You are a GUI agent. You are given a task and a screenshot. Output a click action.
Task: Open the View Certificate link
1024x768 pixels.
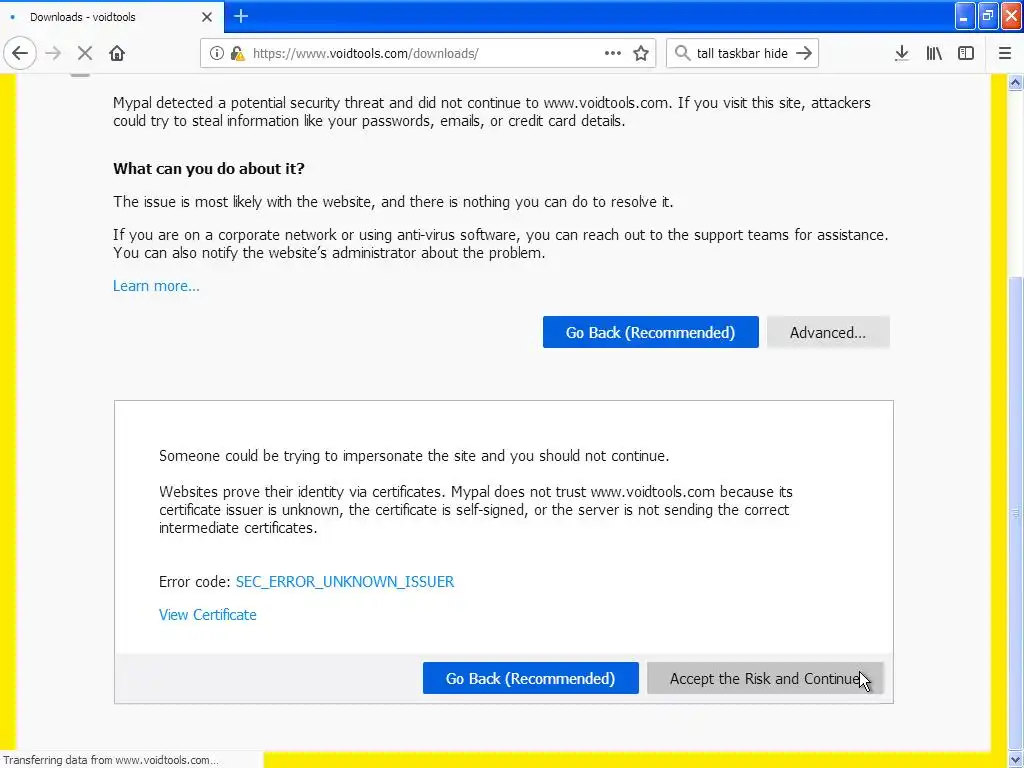[x=208, y=615]
